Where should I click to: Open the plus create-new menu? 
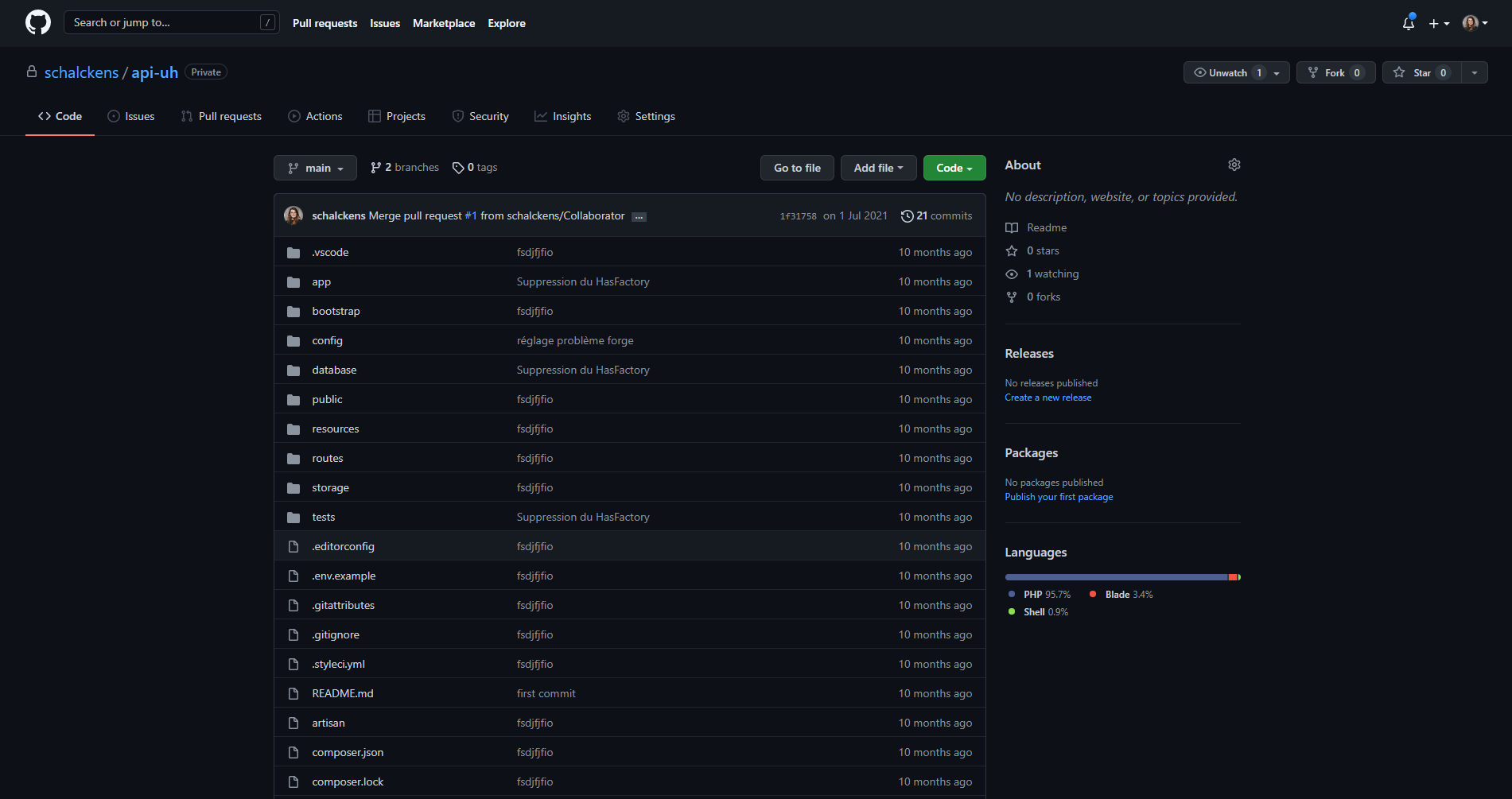[x=1439, y=23]
